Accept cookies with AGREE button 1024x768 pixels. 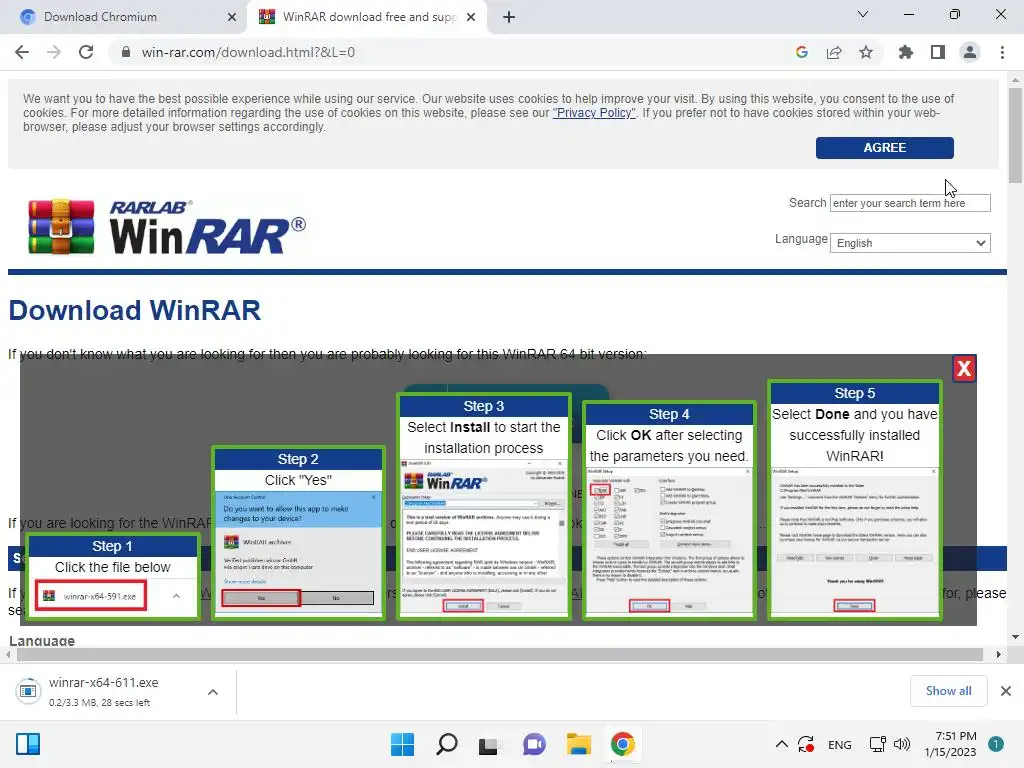pyautogui.click(x=884, y=148)
